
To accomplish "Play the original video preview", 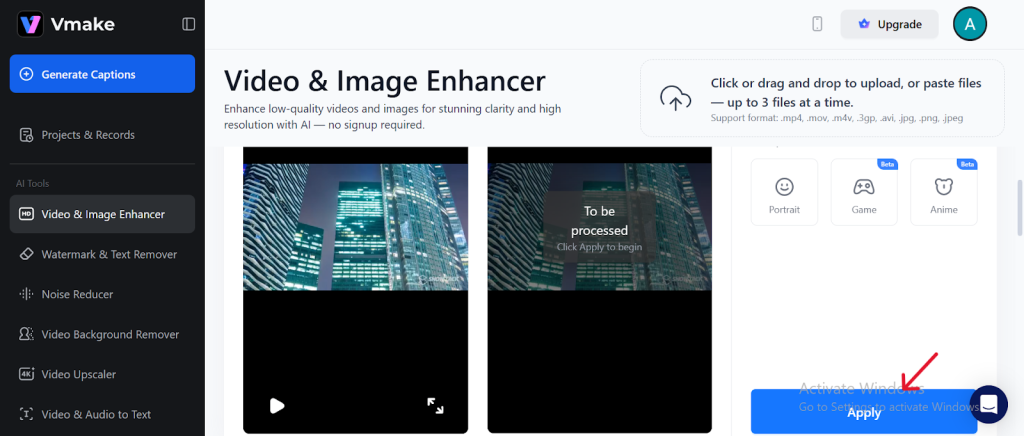I will [x=277, y=405].
